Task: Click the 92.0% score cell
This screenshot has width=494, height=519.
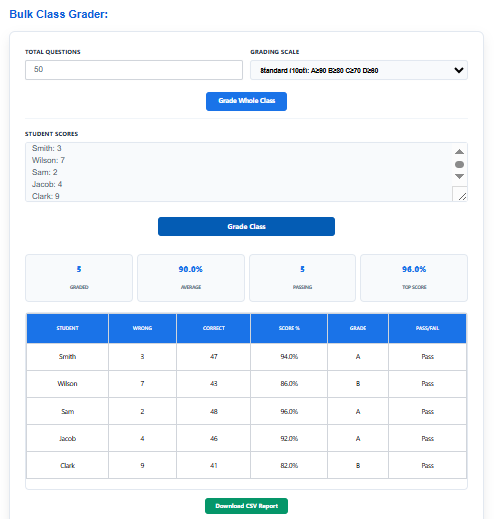Action: point(289,438)
